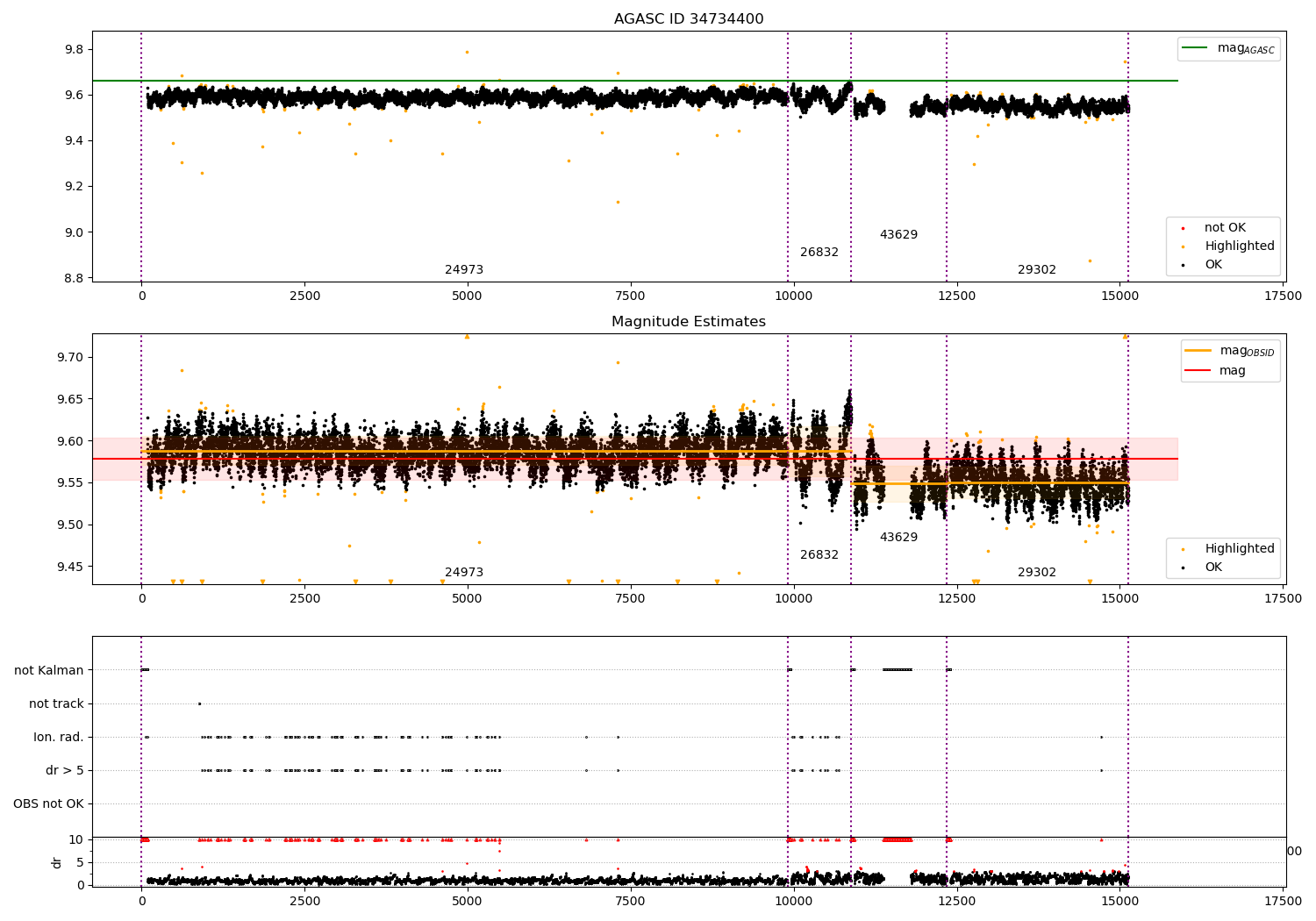Screen dimensions: 1316x921
Task: Click the mag OBSID legend label in middle plot
Action: pyautogui.click(x=1247, y=351)
